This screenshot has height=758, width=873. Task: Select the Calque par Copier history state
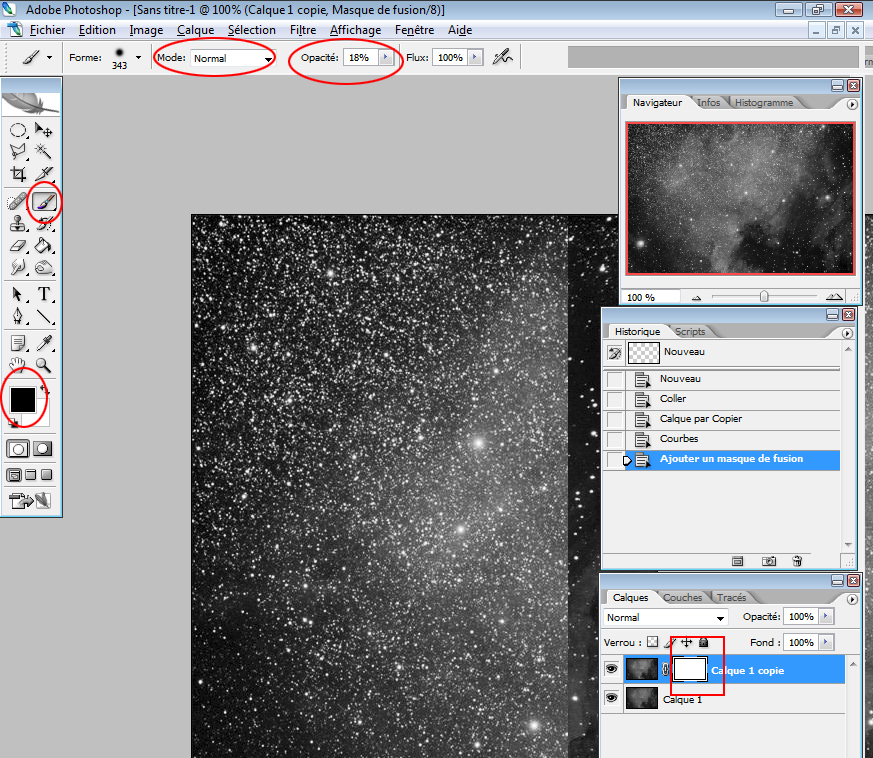pos(722,419)
